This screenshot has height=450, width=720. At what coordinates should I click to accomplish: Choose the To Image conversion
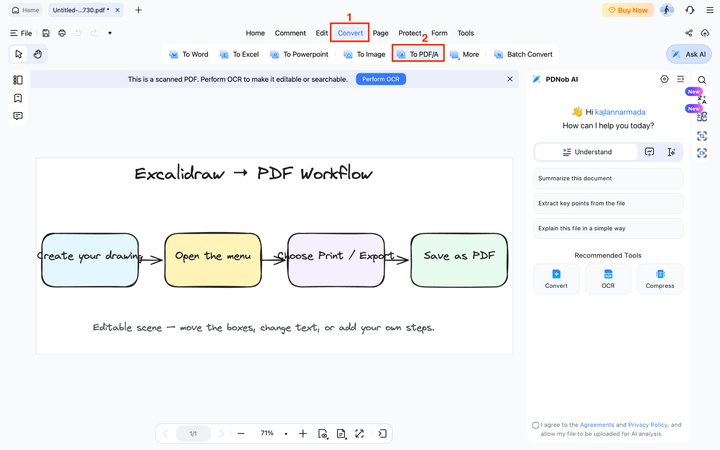click(364, 54)
